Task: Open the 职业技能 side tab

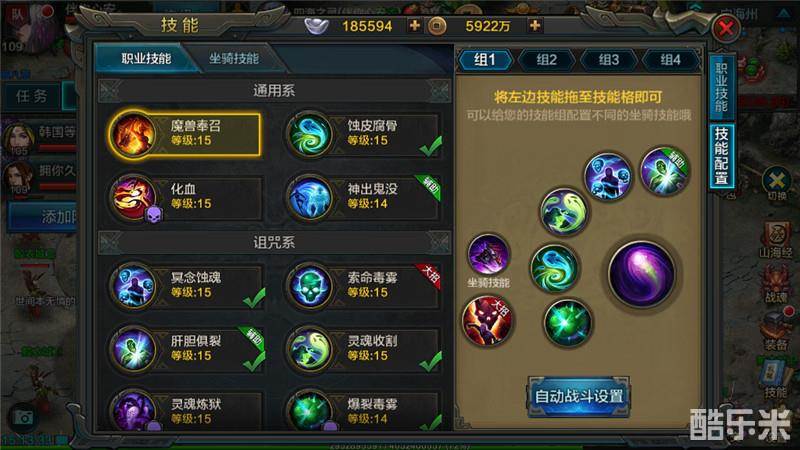Action: pyautogui.click(x=721, y=87)
